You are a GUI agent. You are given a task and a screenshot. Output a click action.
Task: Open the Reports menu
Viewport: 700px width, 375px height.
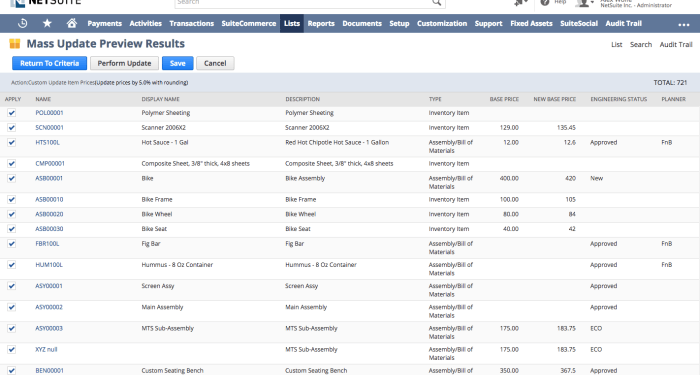(x=321, y=24)
